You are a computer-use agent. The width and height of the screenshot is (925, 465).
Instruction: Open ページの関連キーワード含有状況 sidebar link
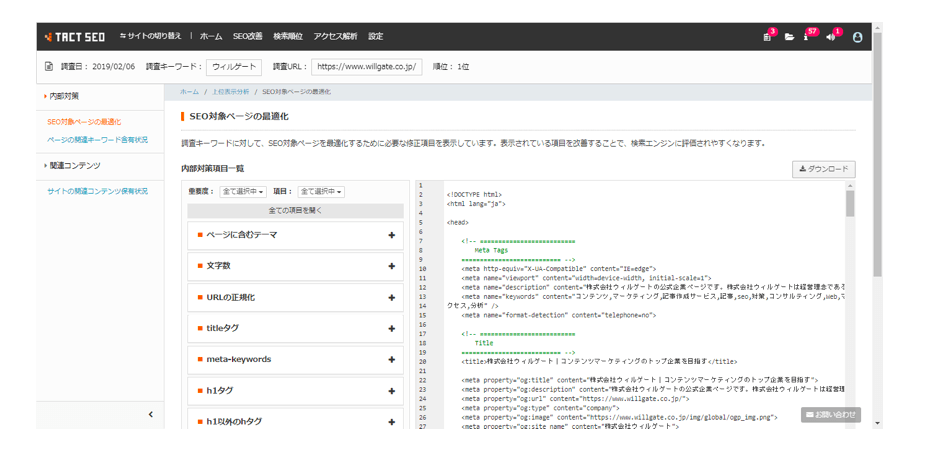point(97,140)
